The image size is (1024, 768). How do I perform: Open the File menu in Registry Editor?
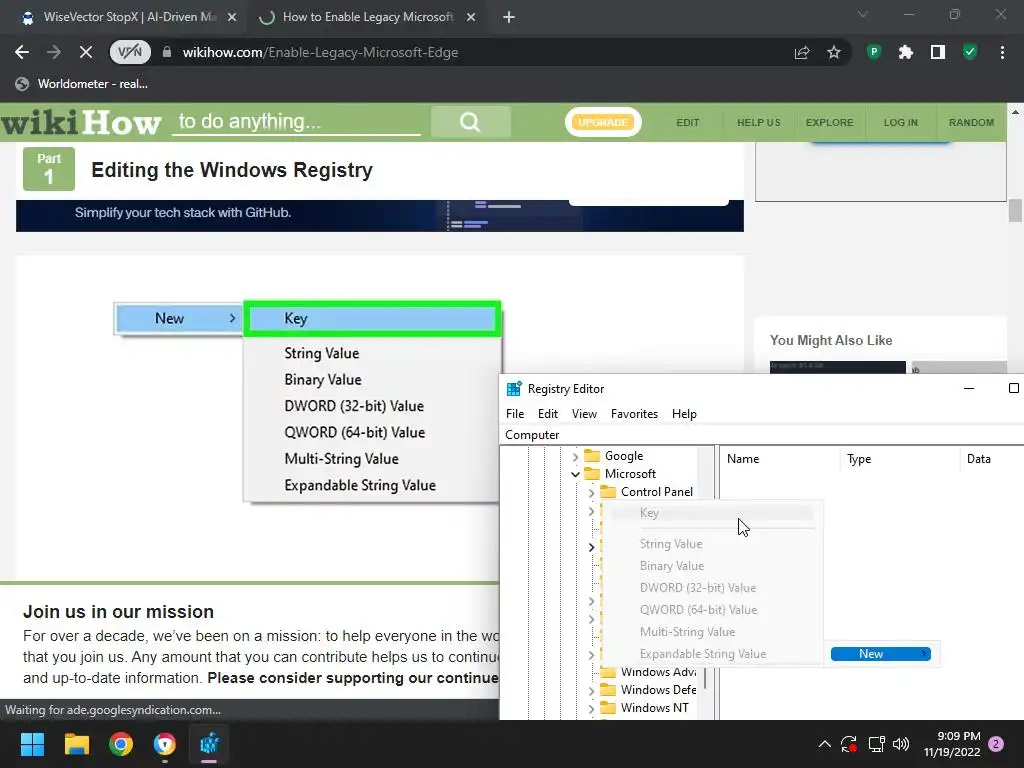515,414
